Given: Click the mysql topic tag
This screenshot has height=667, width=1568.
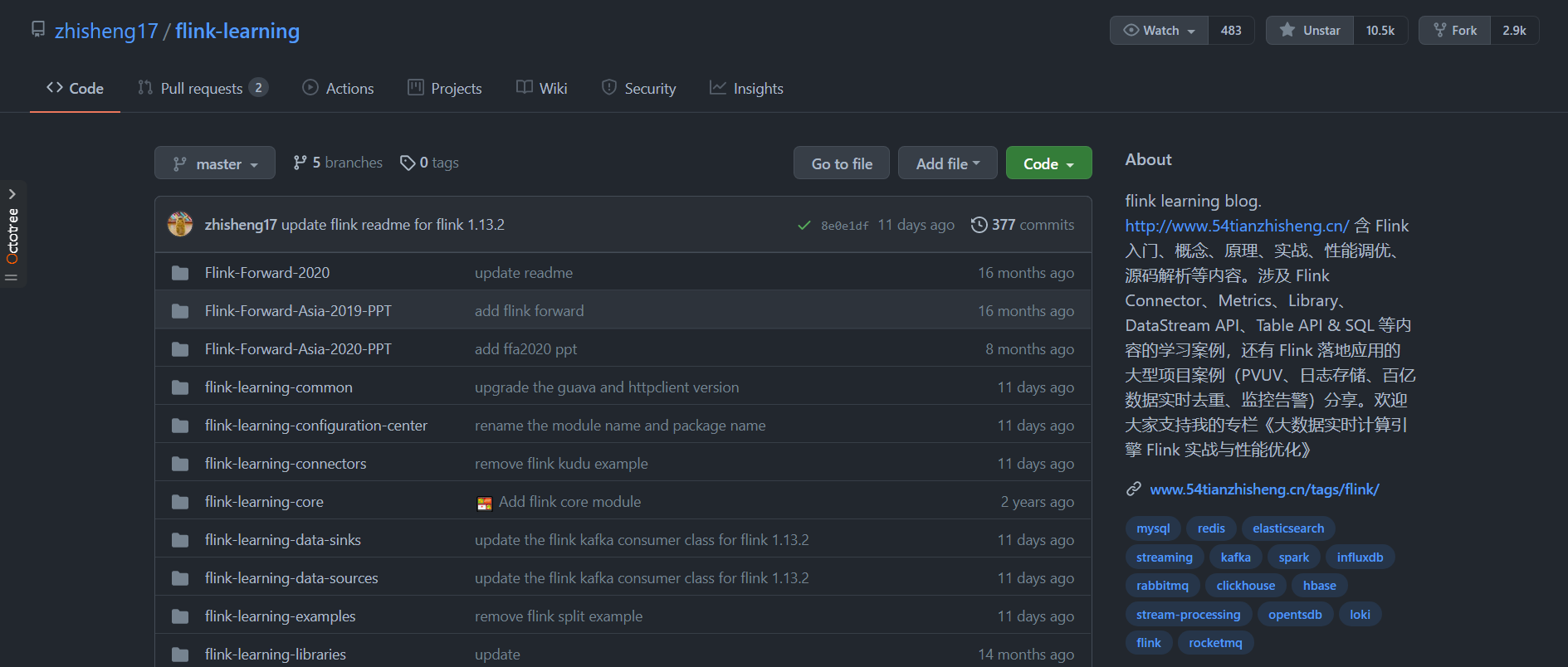Looking at the screenshot, I should (1153, 528).
